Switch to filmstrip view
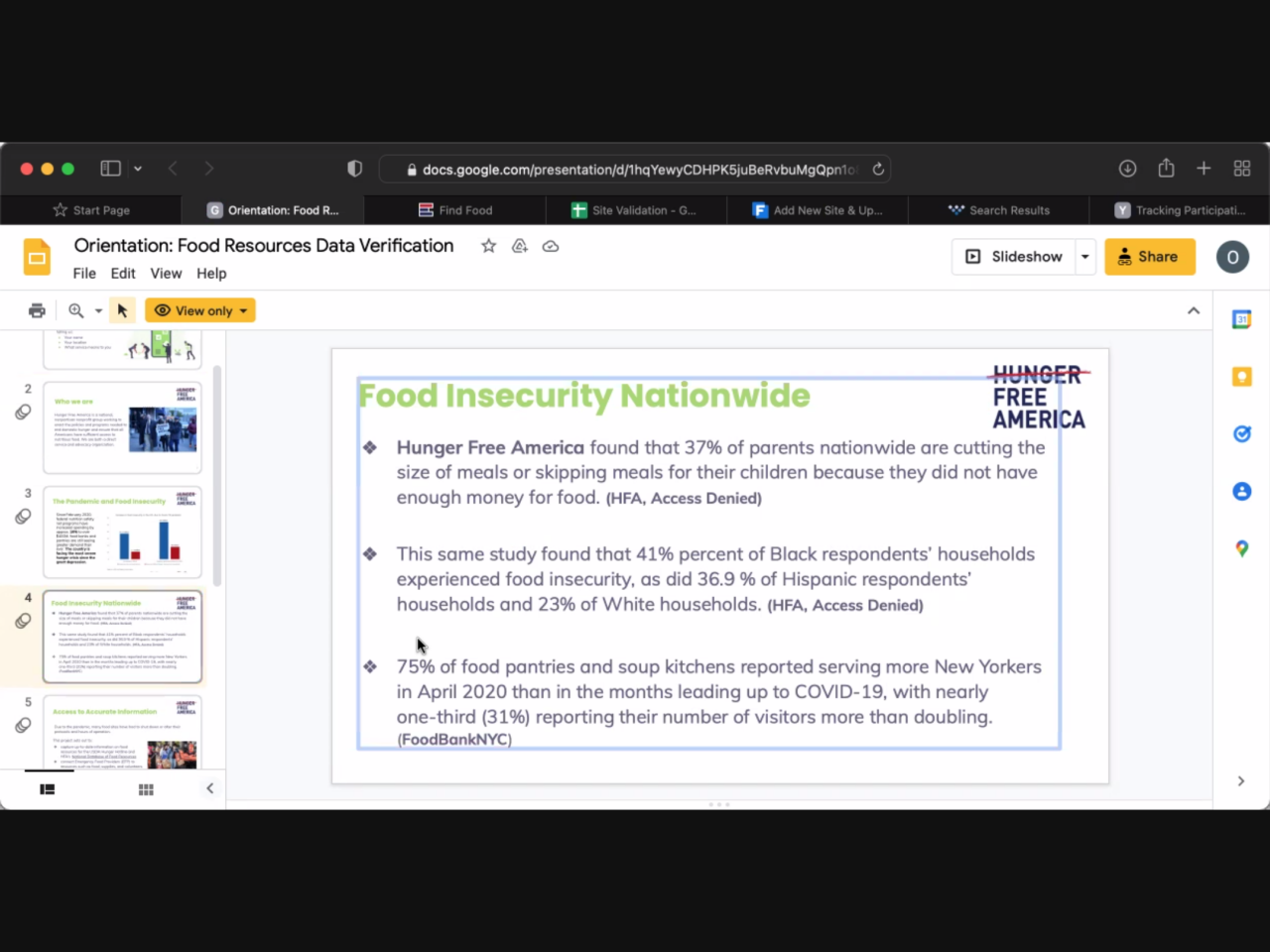 (x=47, y=789)
